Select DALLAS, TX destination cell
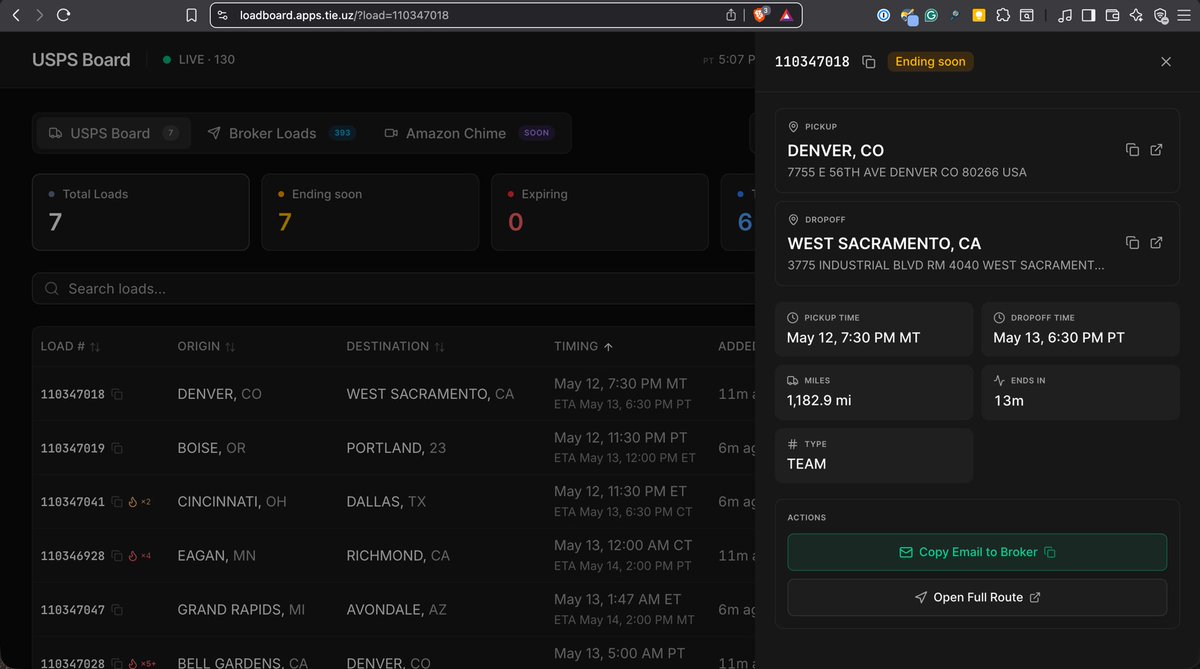 [386, 502]
